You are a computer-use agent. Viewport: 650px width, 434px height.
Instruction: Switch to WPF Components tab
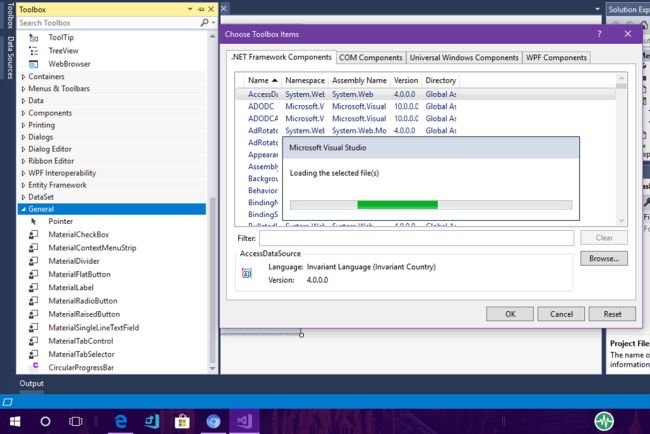tap(556, 58)
